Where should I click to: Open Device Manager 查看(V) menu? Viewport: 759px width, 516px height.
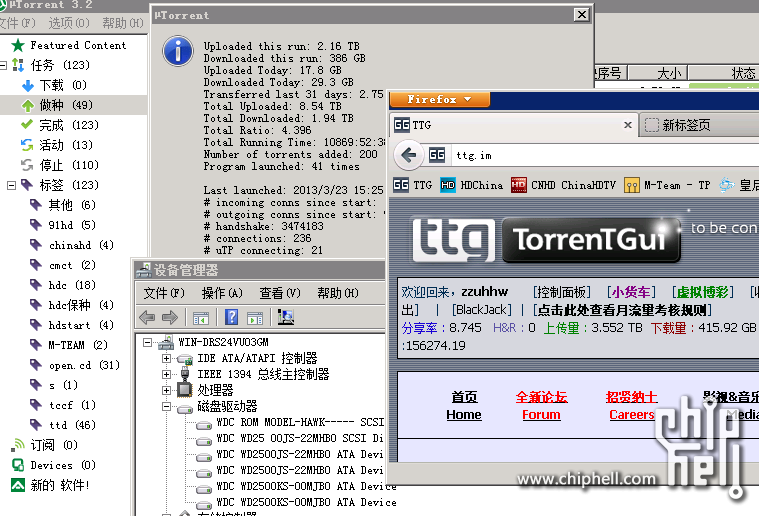279,293
